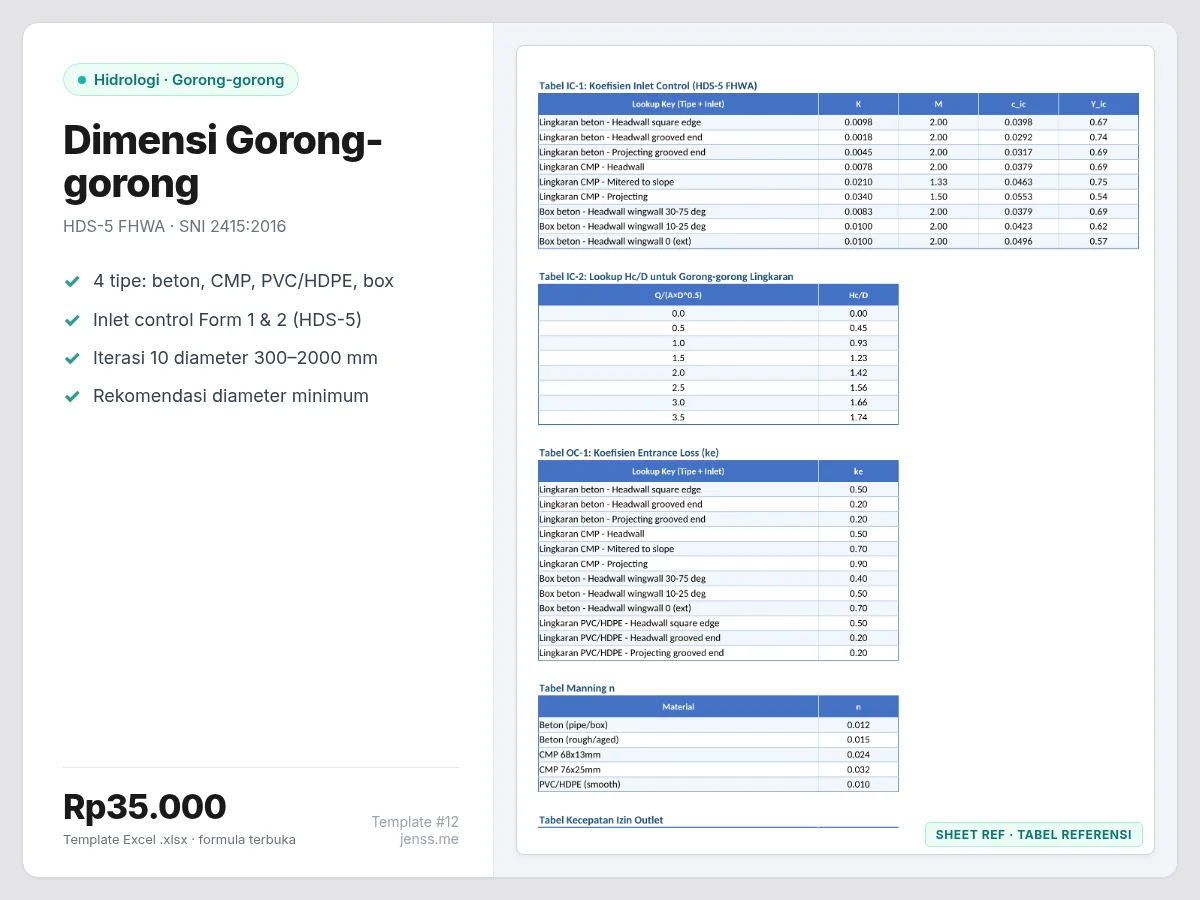
Task: Click Hc/D value 0.45
Action: (x=858, y=328)
